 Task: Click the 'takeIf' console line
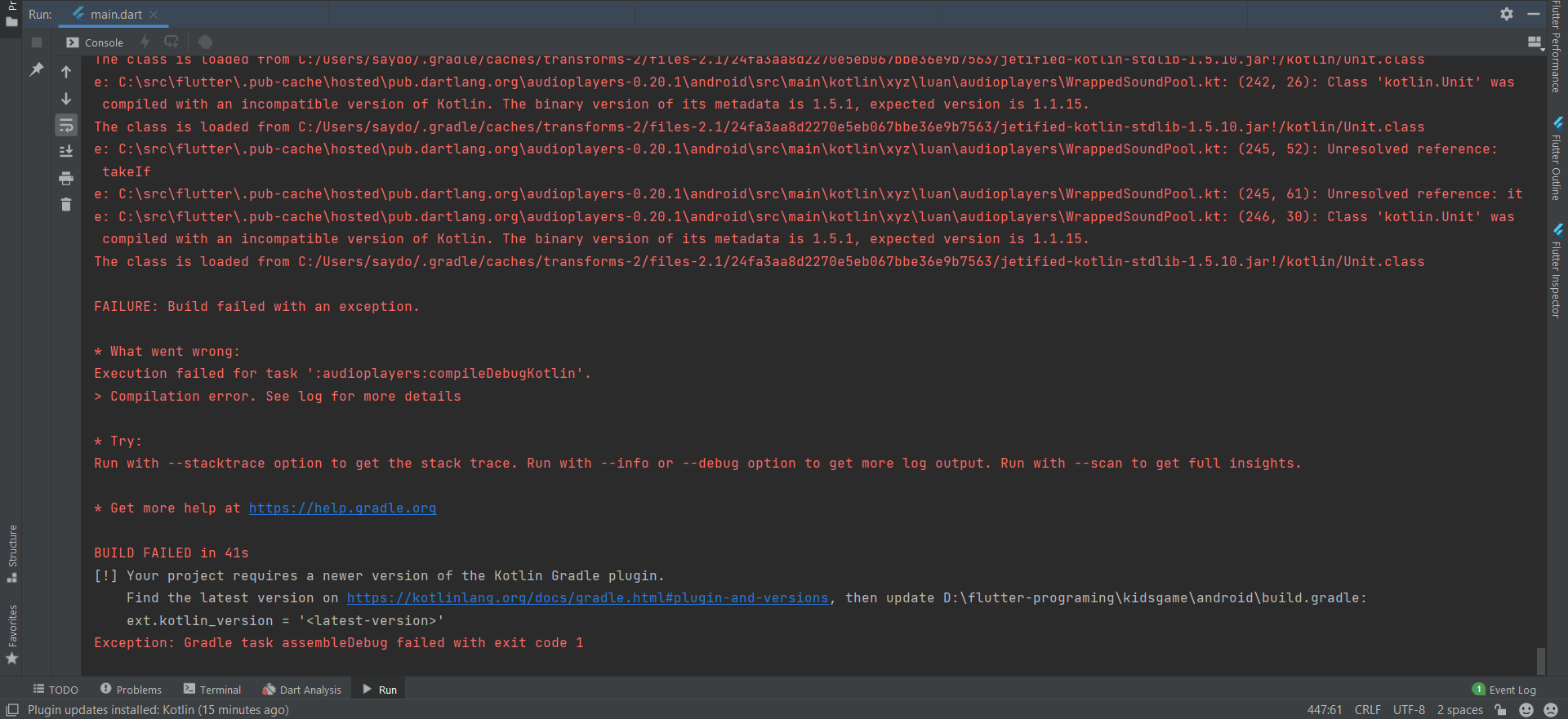click(127, 172)
